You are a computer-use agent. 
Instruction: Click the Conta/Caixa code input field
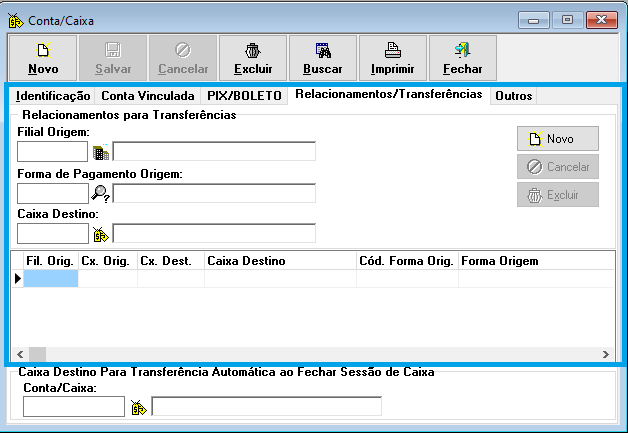coord(73,407)
